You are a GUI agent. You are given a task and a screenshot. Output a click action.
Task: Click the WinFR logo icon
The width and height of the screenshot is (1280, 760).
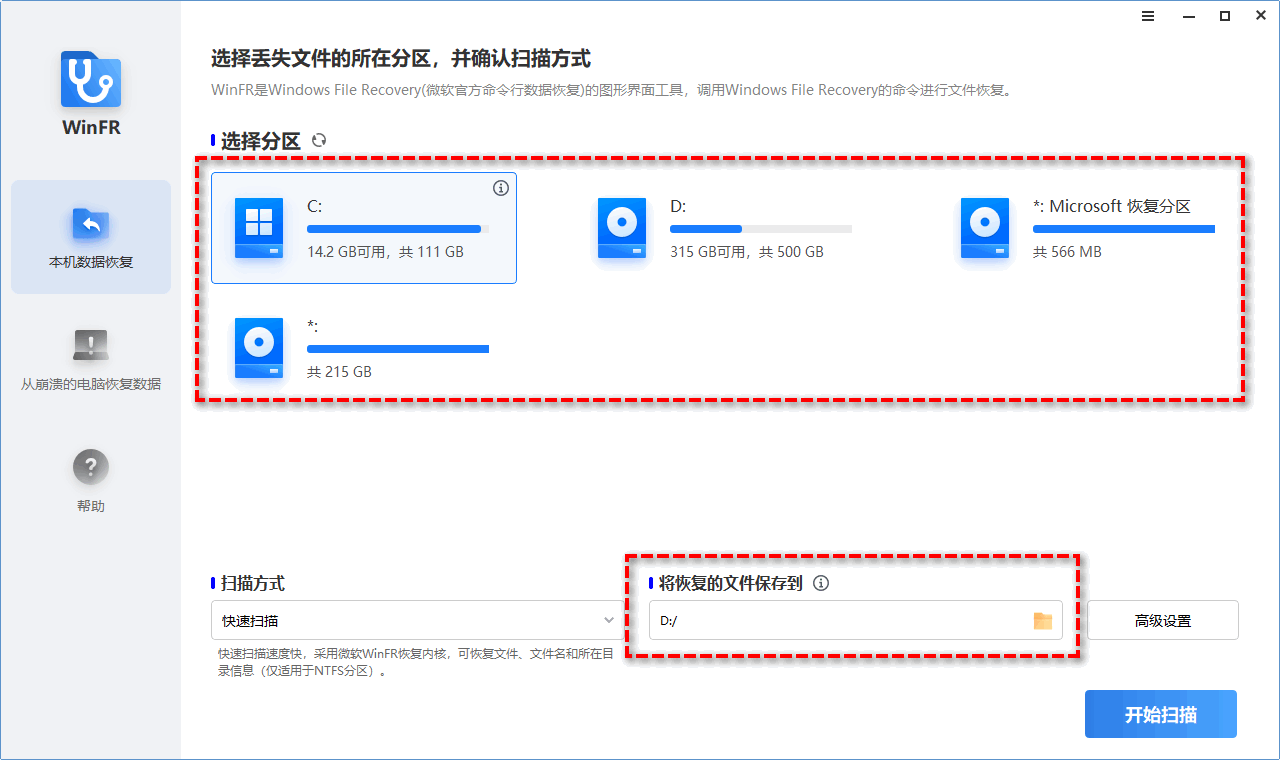[x=91, y=77]
